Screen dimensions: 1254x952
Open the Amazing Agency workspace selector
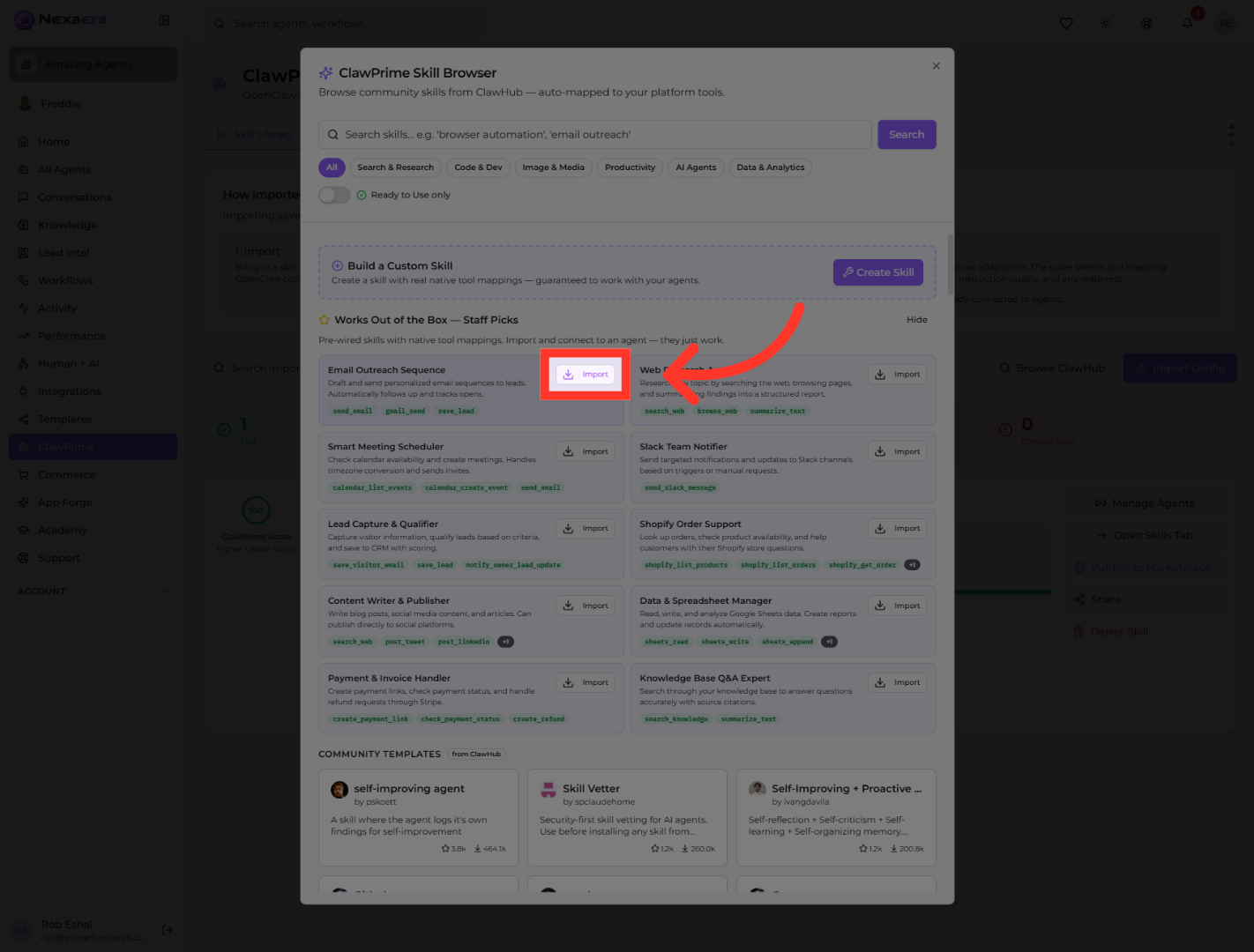point(93,64)
